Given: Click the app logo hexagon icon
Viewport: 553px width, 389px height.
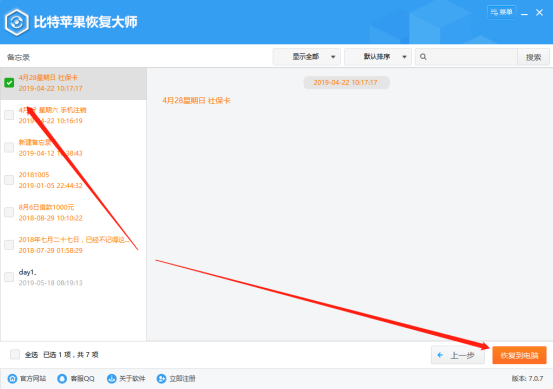Looking at the screenshot, I should pyautogui.click(x=17, y=22).
